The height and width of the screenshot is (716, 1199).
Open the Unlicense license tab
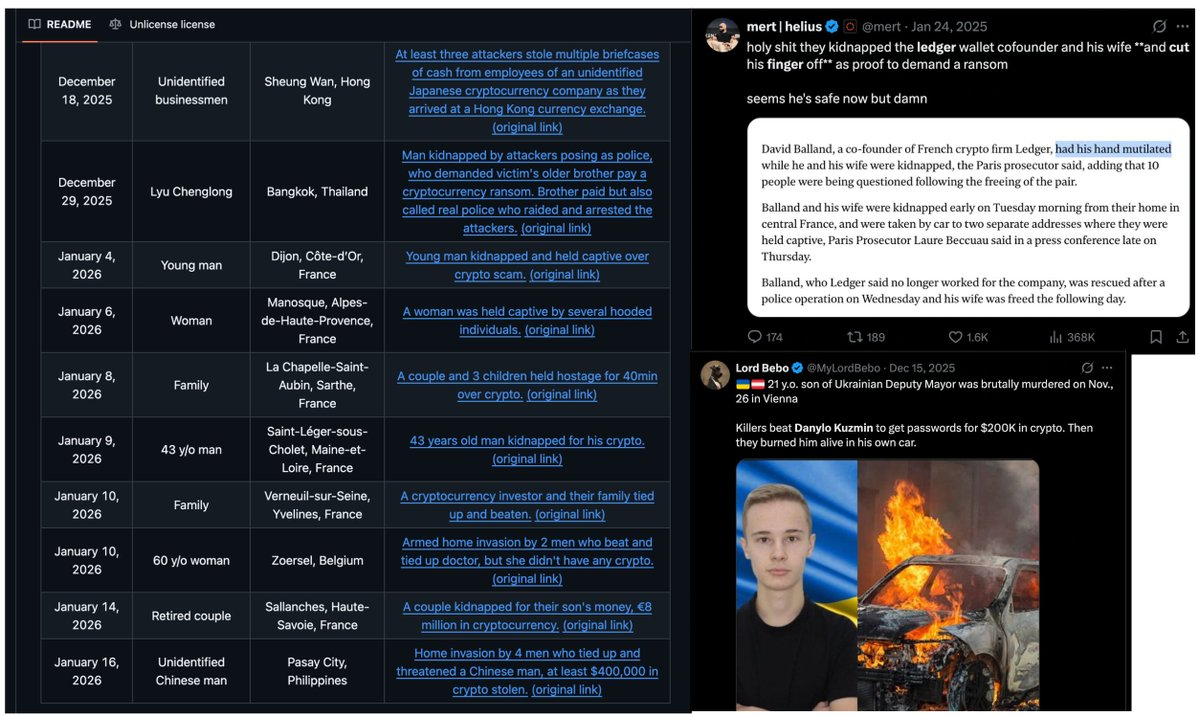(x=162, y=24)
